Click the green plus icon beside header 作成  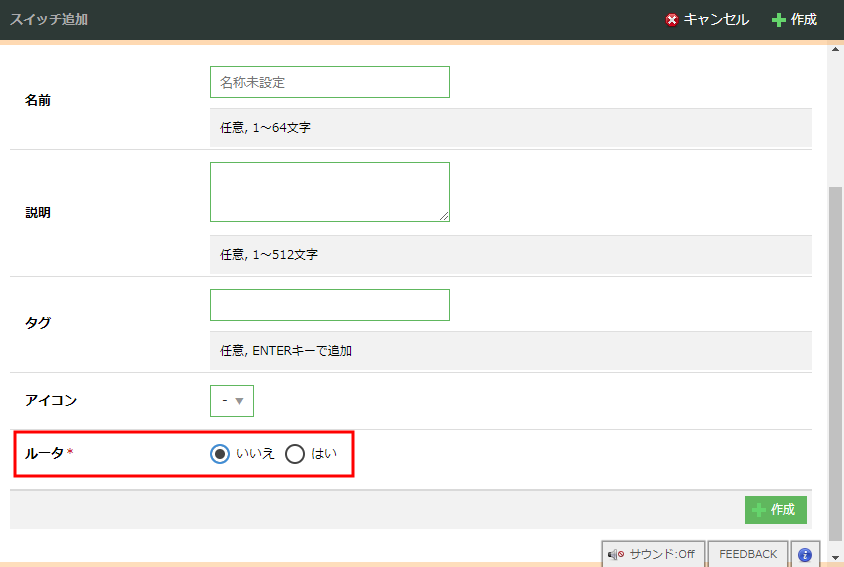[778, 20]
